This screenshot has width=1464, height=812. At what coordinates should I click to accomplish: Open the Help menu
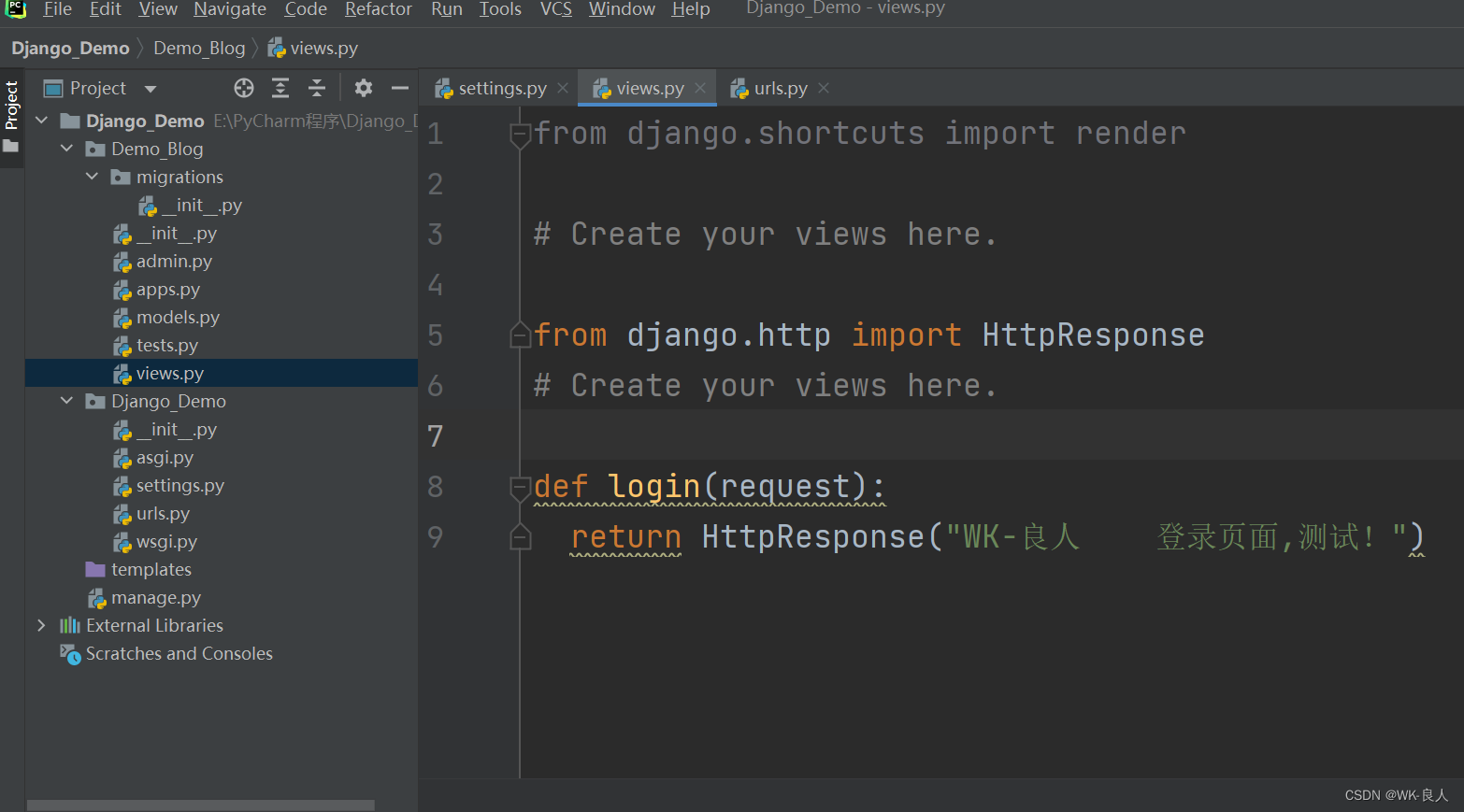point(691,9)
